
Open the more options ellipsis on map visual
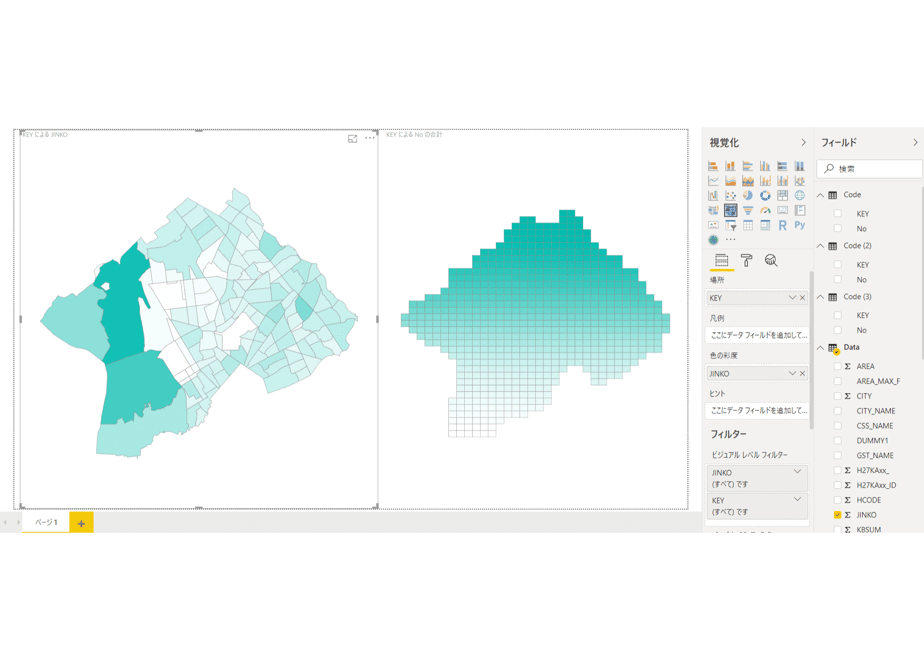point(369,138)
